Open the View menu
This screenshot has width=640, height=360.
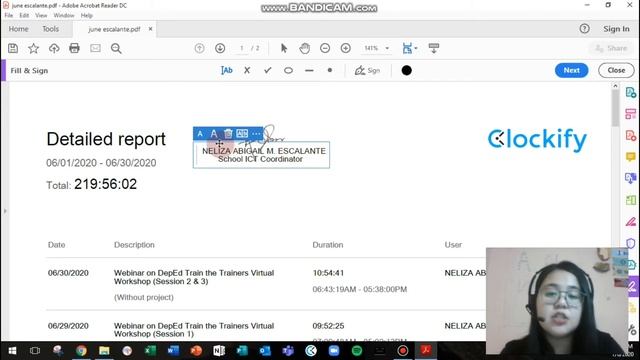41,16
